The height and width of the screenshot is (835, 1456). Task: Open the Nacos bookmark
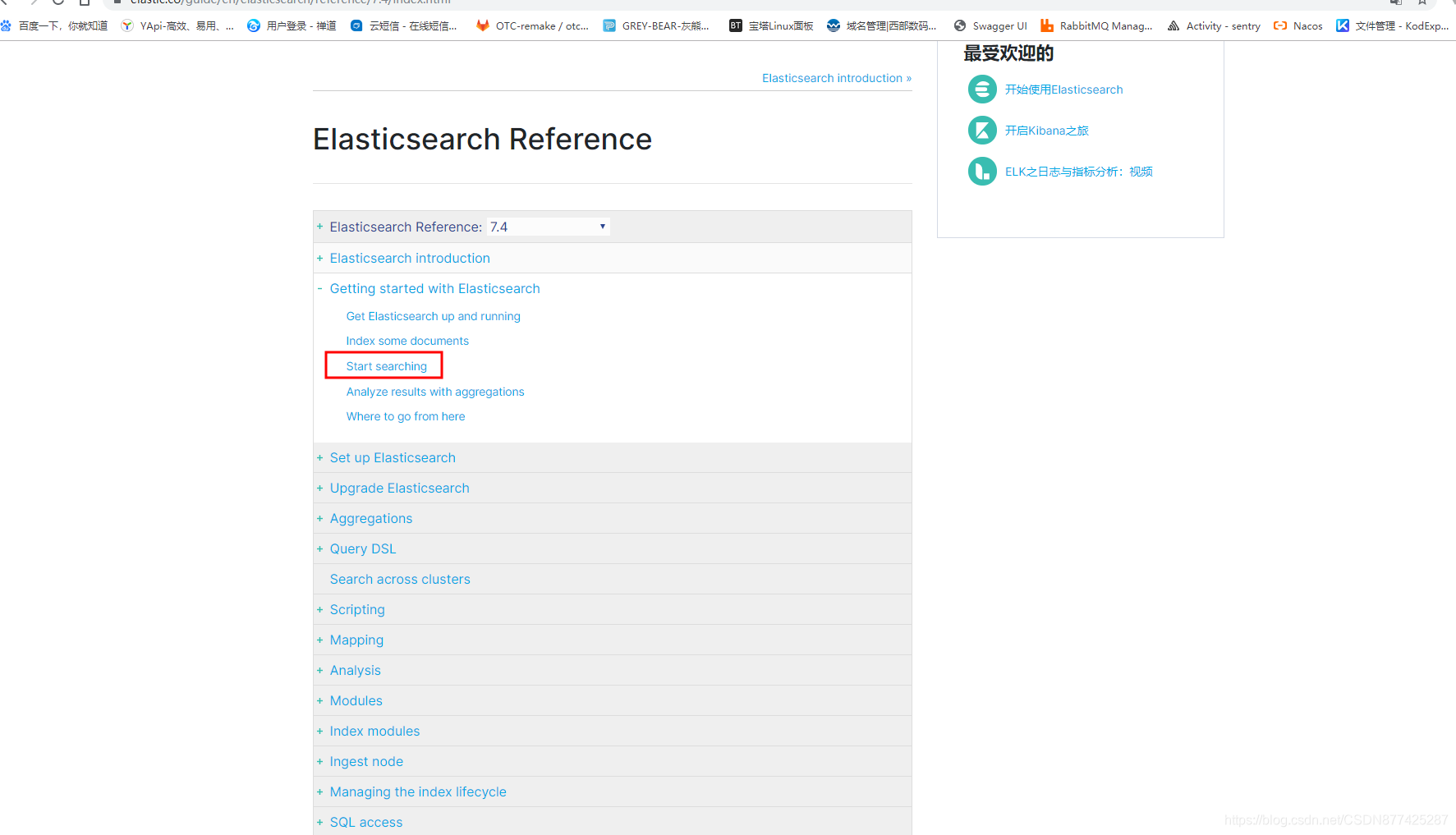click(1298, 25)
